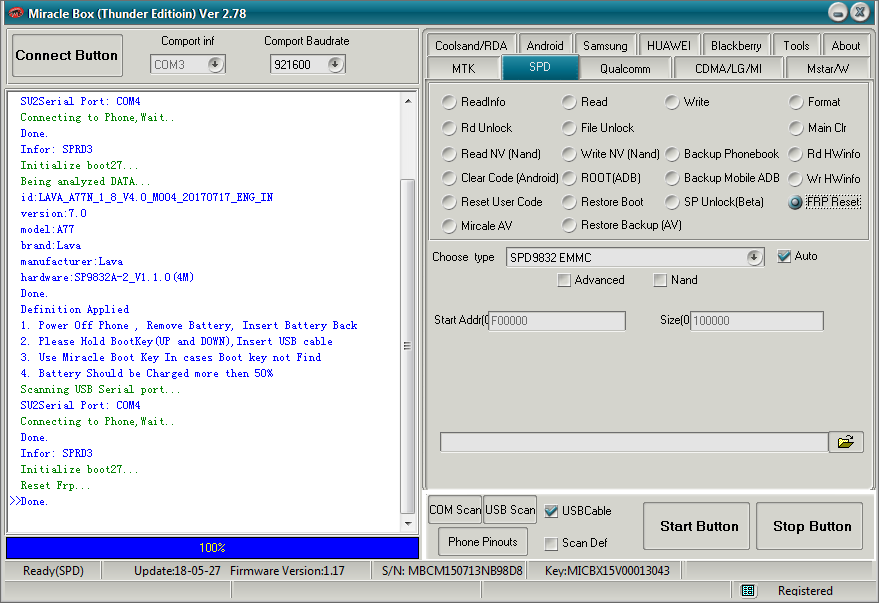Select the SPD tab
The height and width of the screenshot is (603, 879).
click(540, 67)
